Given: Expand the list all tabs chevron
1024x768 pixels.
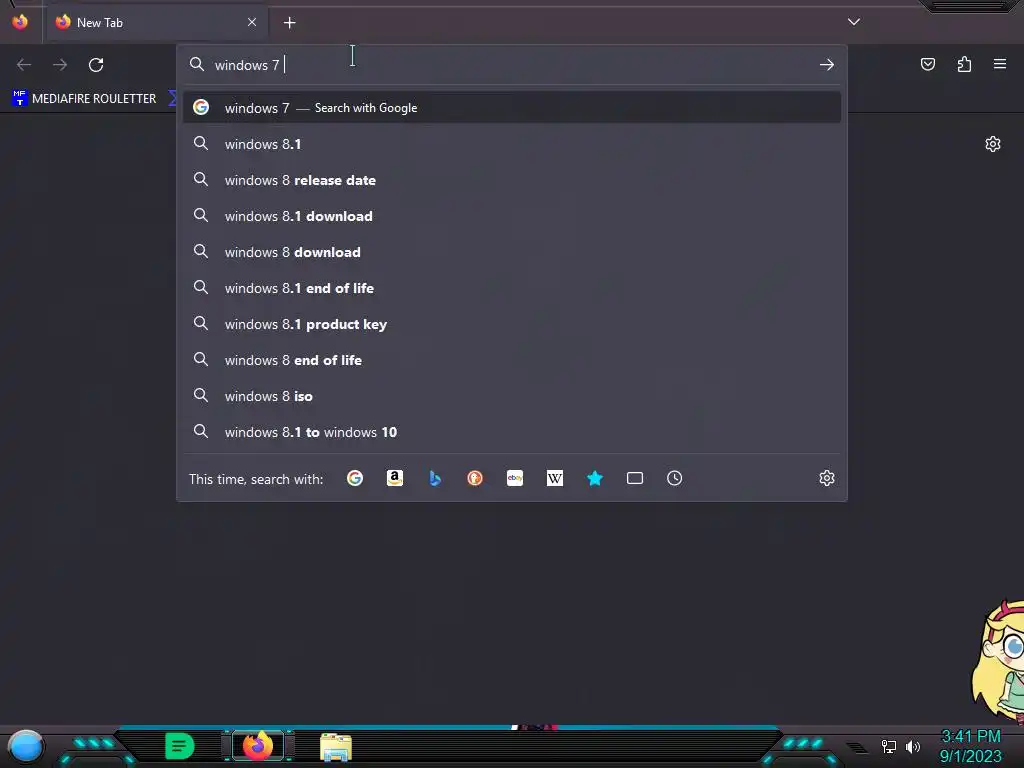Looking at the screenshot, I should click(x=854, y=22).
